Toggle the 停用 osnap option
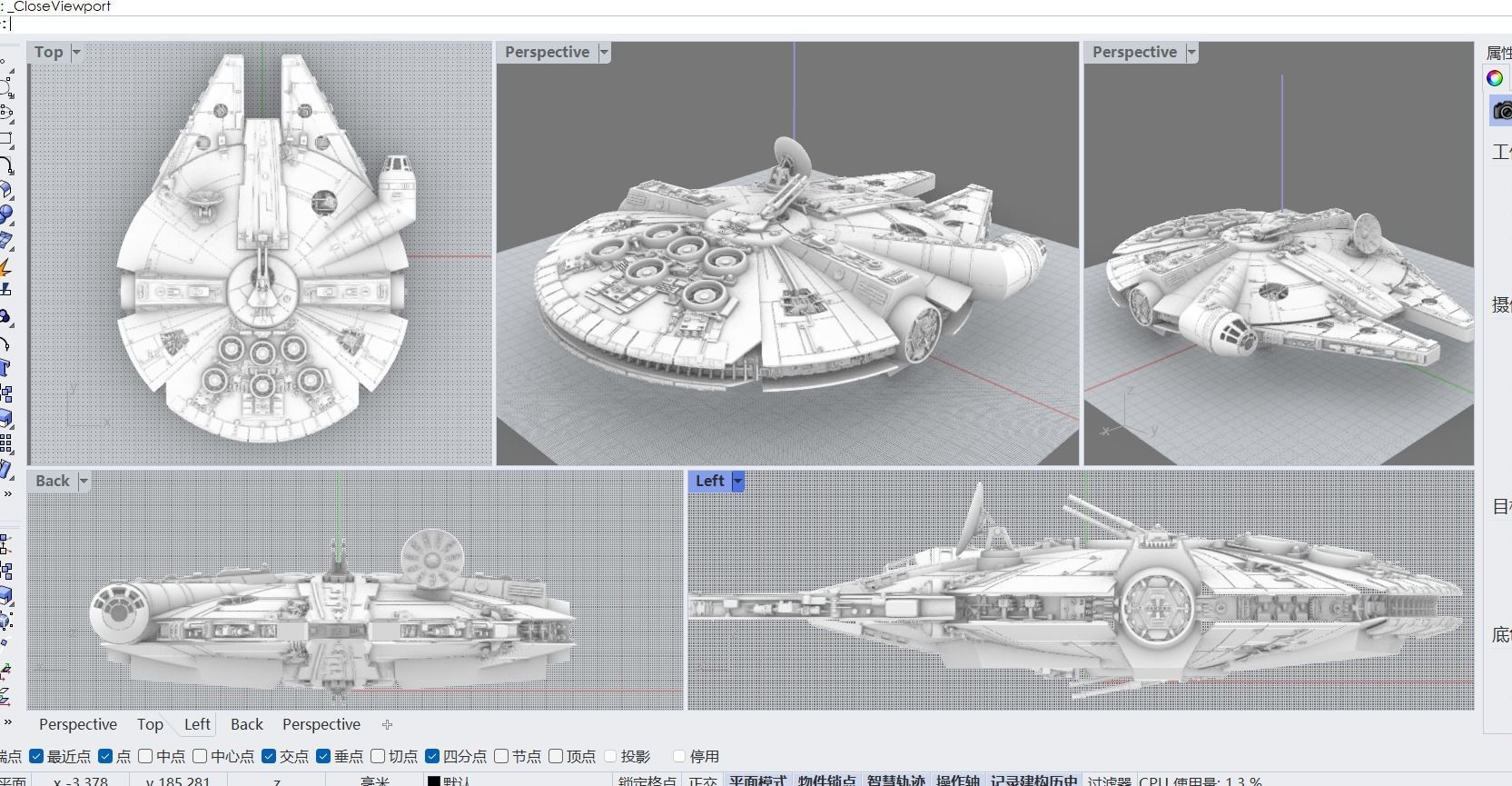The image size is (1512, 786). pos(679,756)
